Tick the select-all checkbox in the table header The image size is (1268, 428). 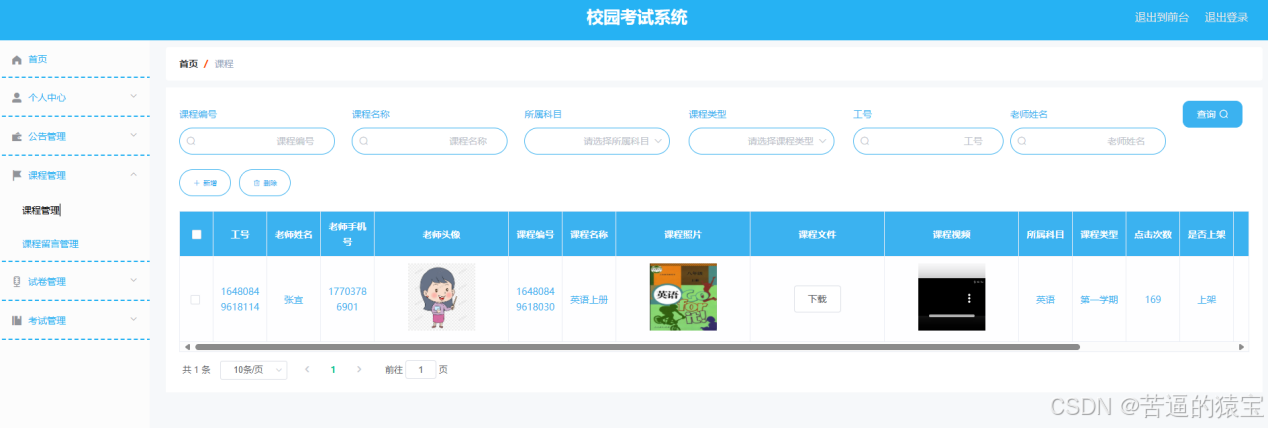pos(196,235)
